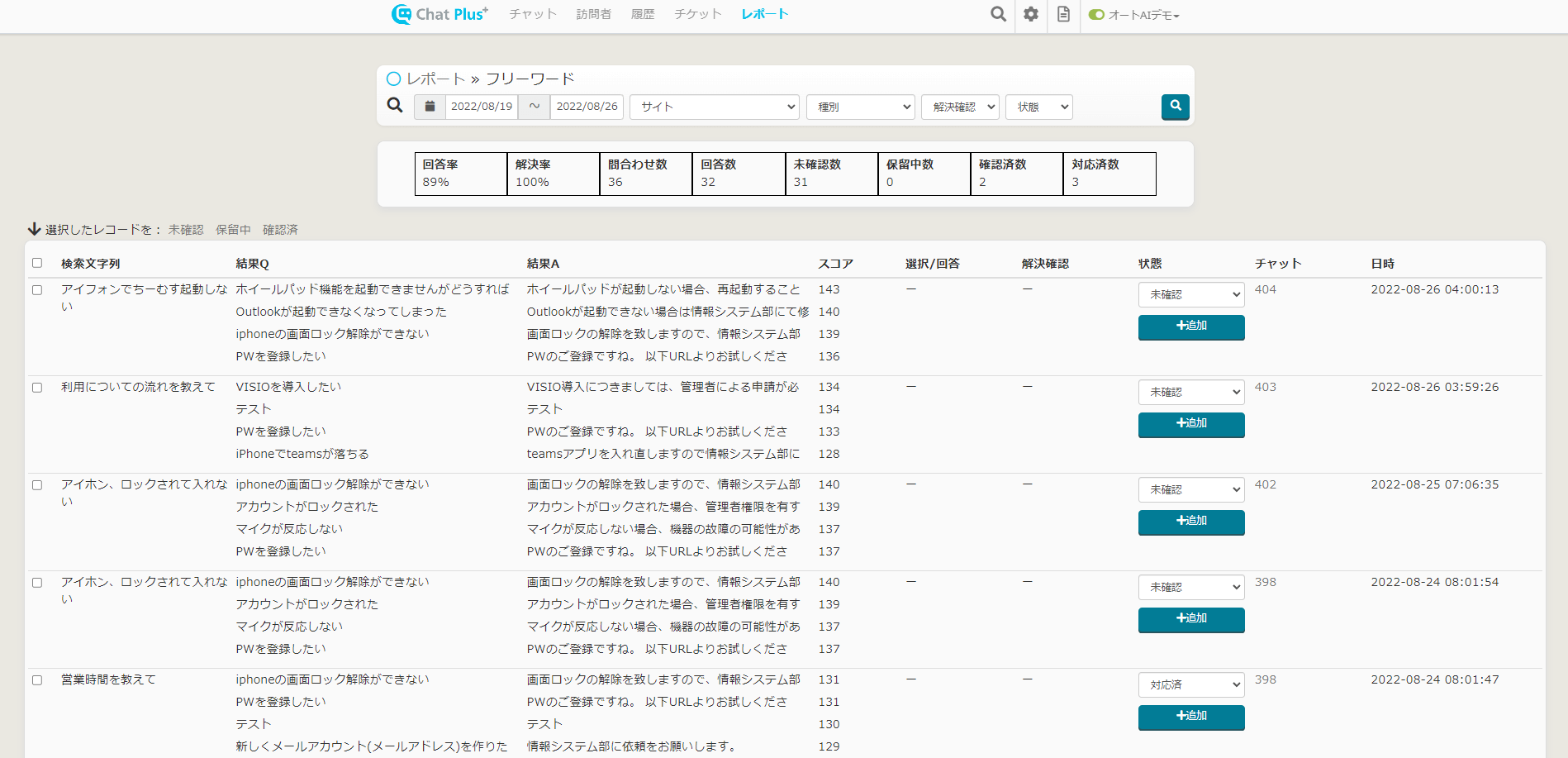Image resolution: width=1568 pixels, height=758 pixels.
Task: Click result VISIOを導入したい
Action: (x=288, y=387)
